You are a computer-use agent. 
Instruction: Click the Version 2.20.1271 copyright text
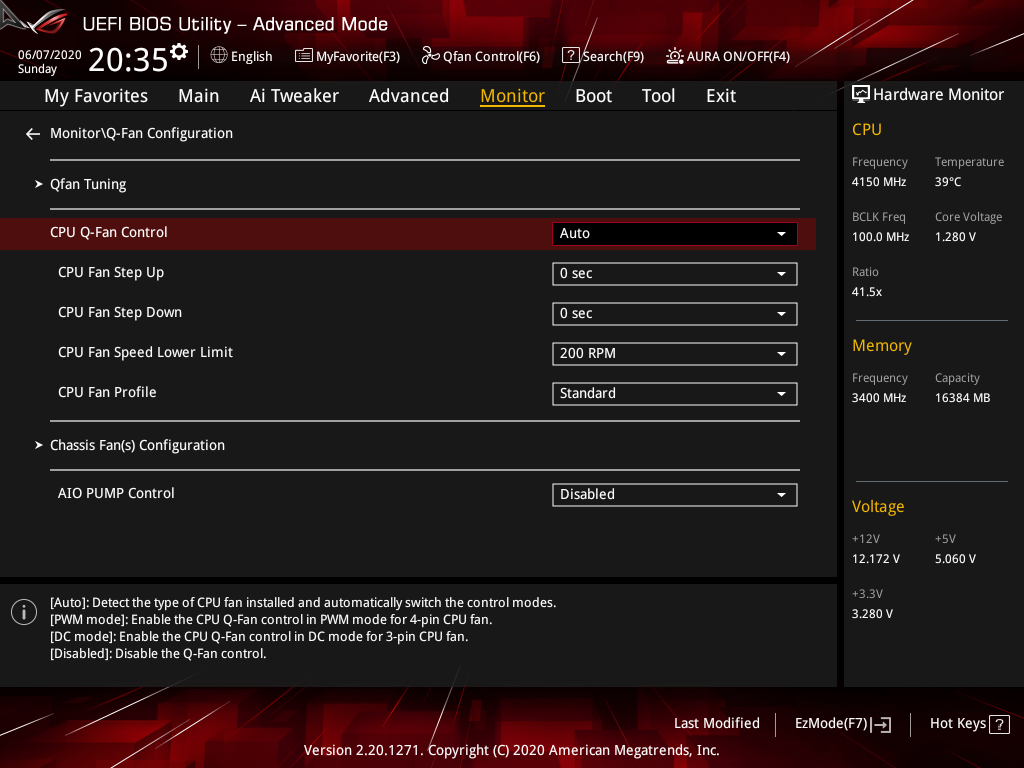click(x=511, y=750)
